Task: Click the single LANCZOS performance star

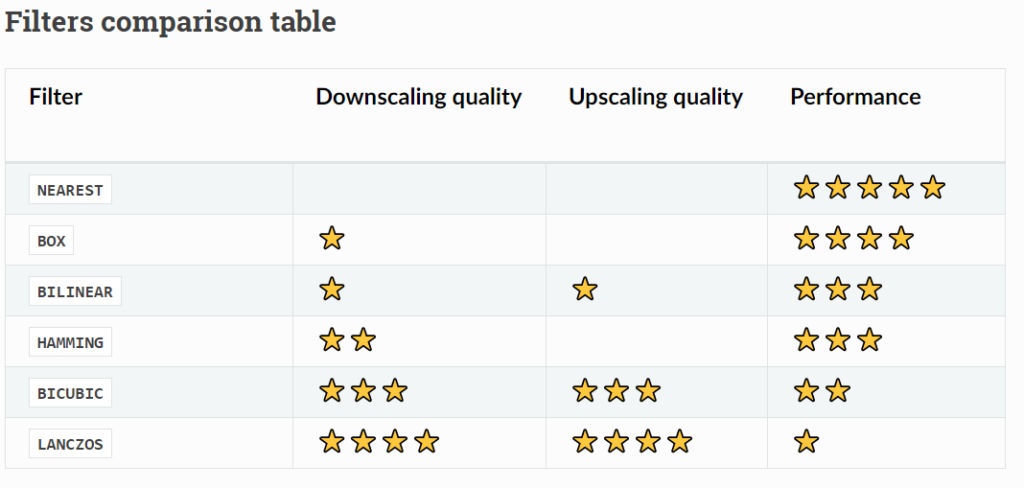Action: click(806, 442)
